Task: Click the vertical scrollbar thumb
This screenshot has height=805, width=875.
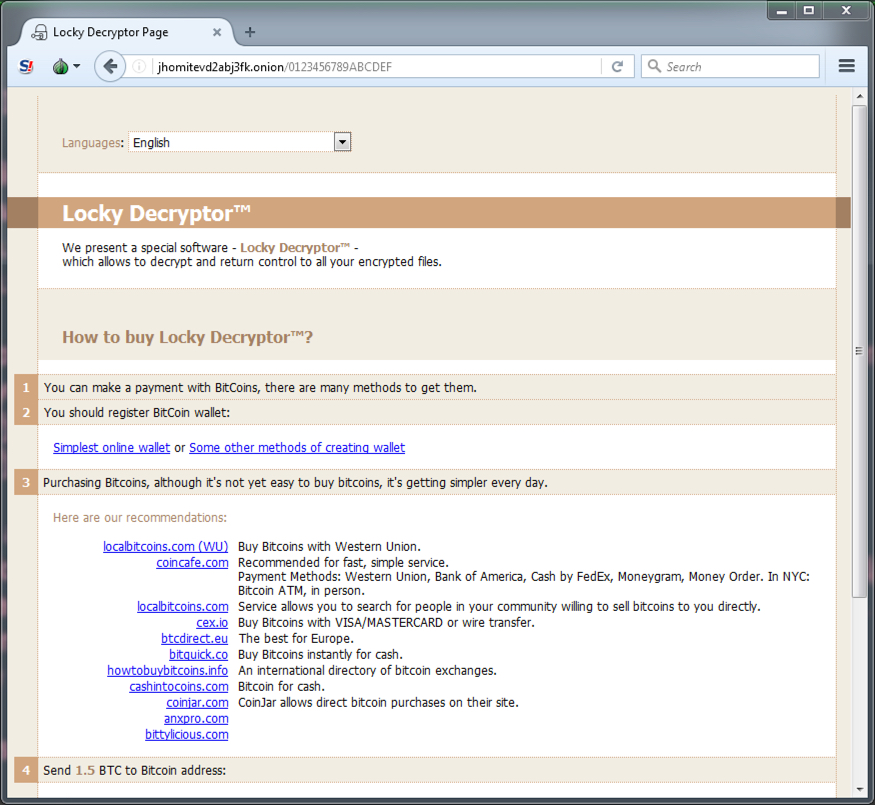Action: click(859, 351)
